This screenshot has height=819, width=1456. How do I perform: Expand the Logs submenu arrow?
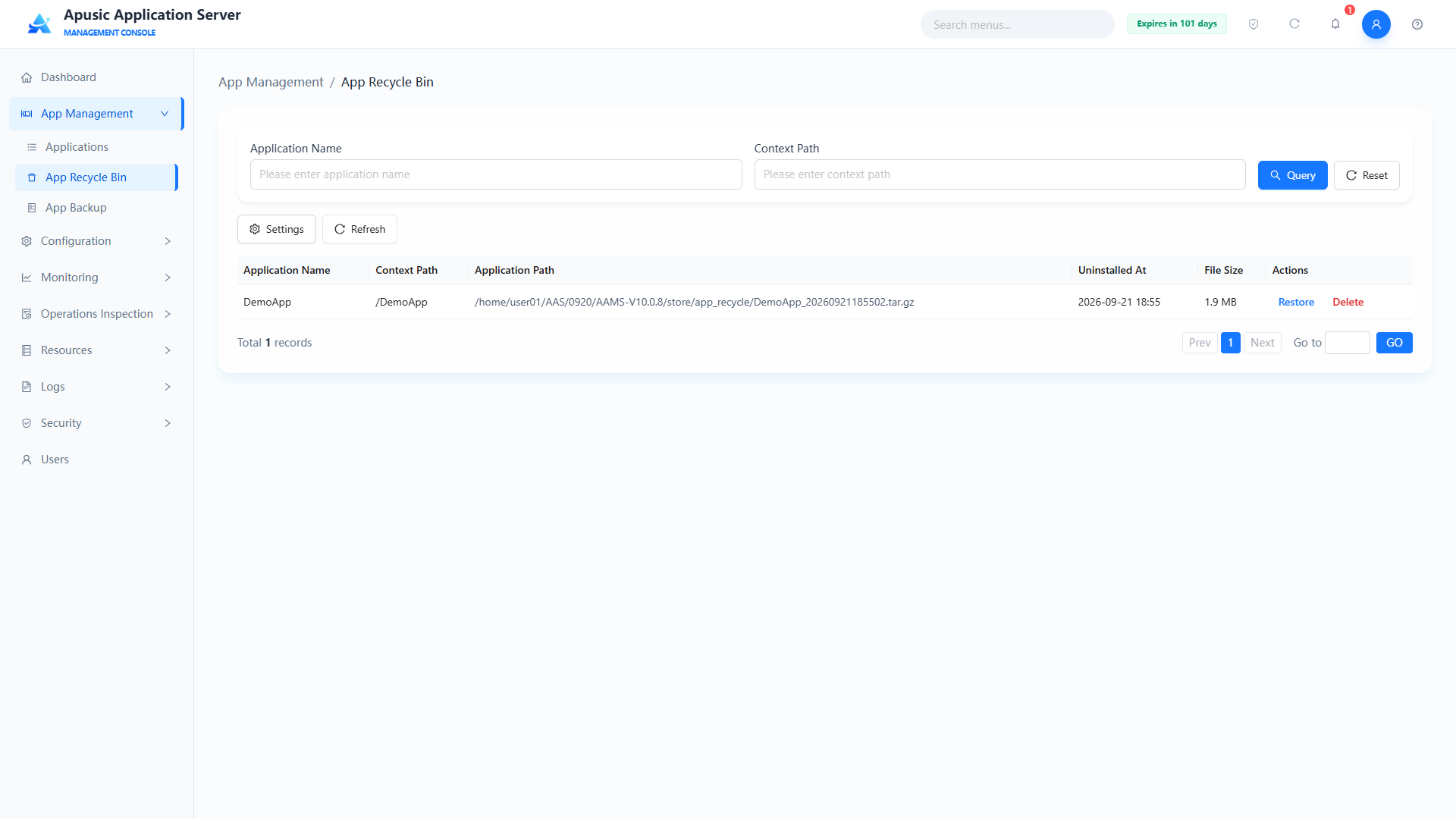(x=168, y=387)
